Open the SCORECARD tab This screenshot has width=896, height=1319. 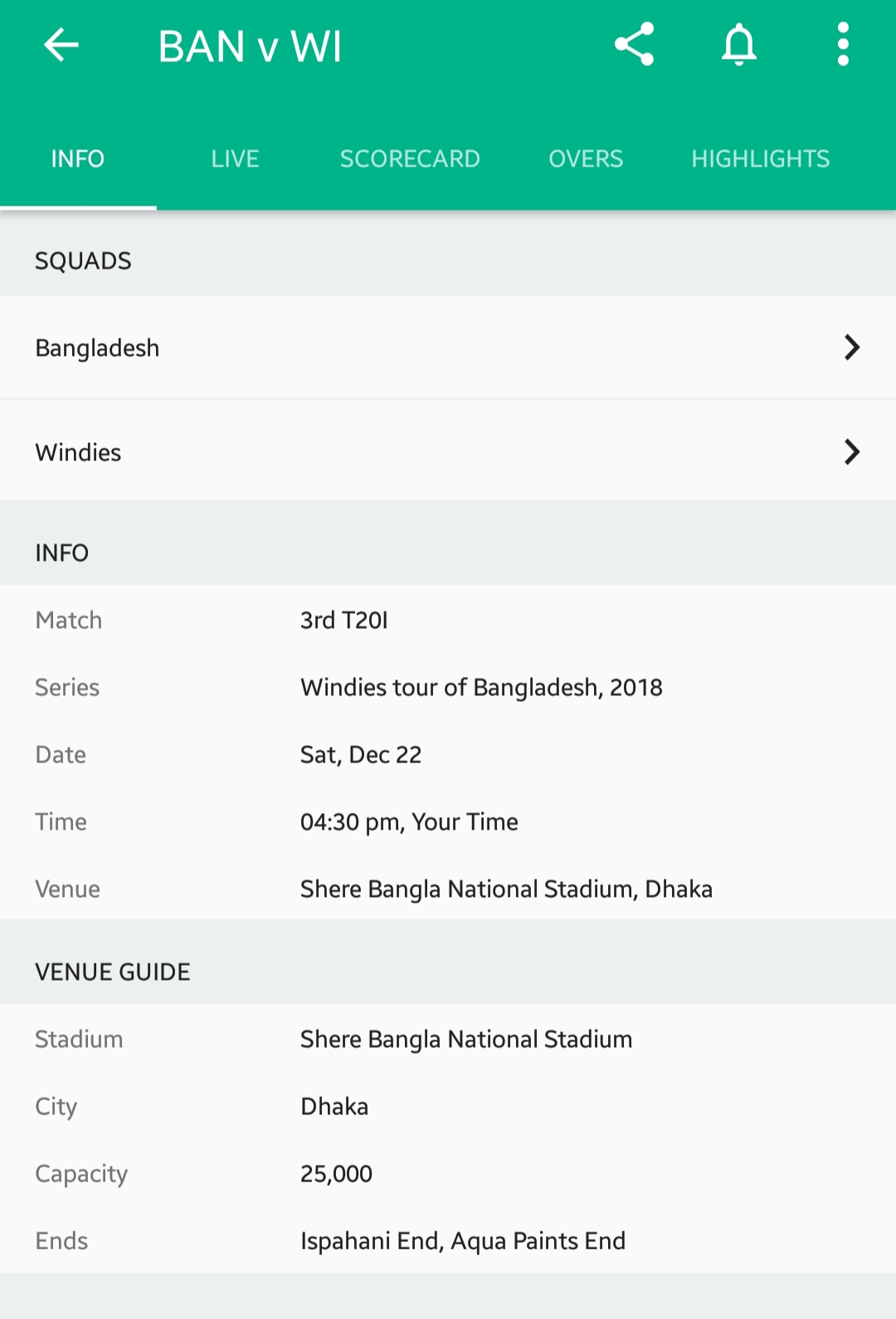(x=410, y=158)
